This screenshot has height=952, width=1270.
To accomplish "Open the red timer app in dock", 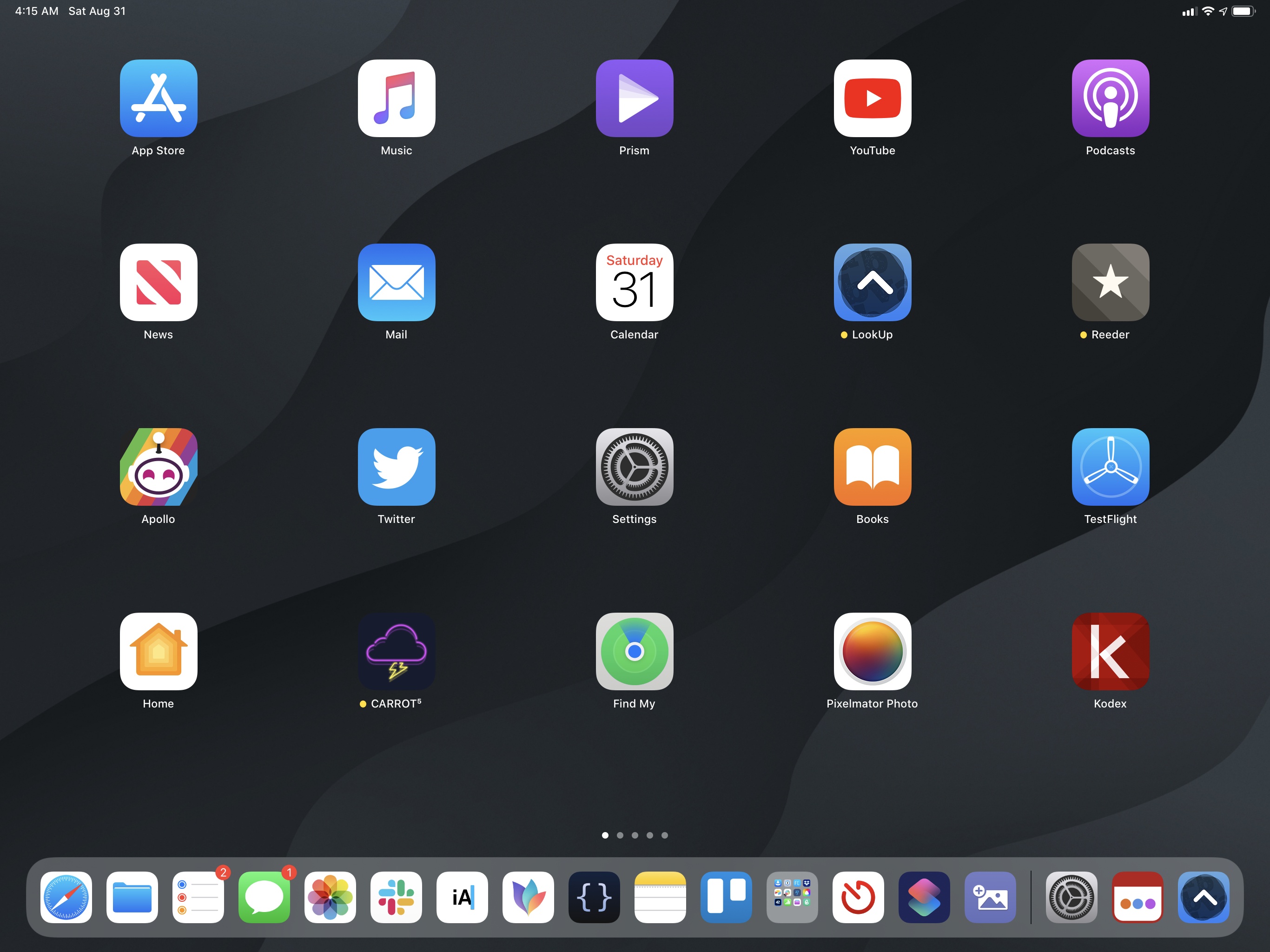I will [x=858, y=898].
